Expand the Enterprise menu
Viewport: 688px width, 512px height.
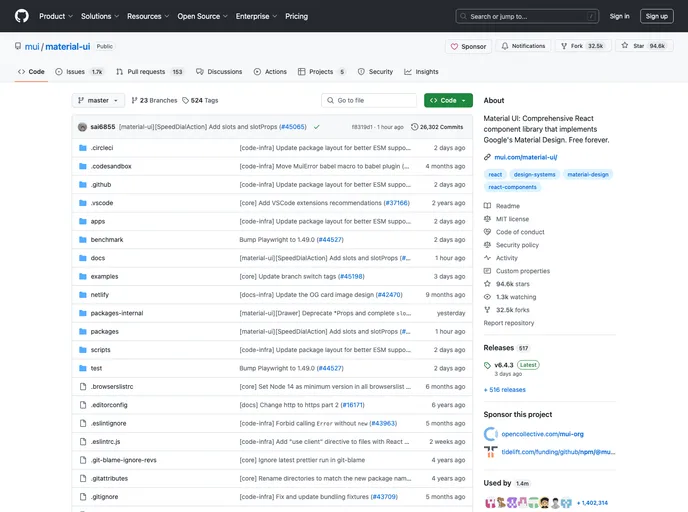pyautogui.click(x=256, y=16)
